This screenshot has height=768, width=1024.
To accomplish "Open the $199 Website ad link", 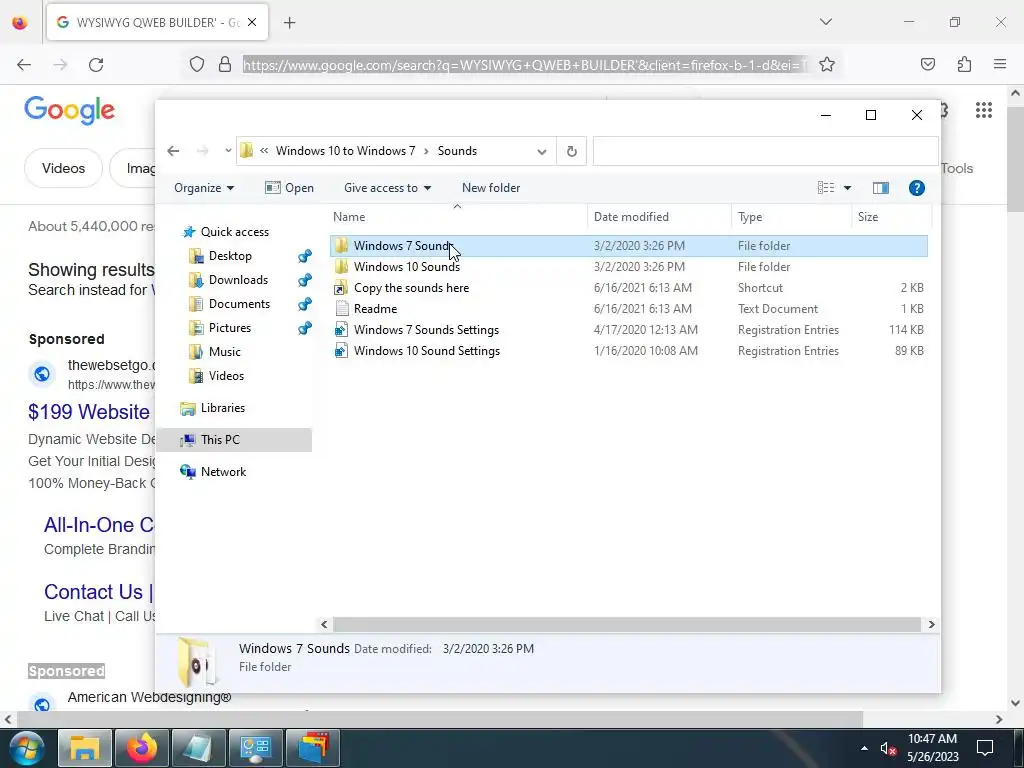I will (89, 412).
